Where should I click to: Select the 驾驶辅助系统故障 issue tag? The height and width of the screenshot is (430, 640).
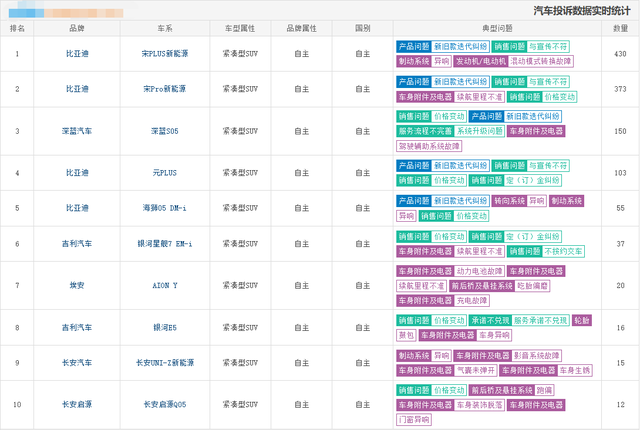tap(429, 146)
